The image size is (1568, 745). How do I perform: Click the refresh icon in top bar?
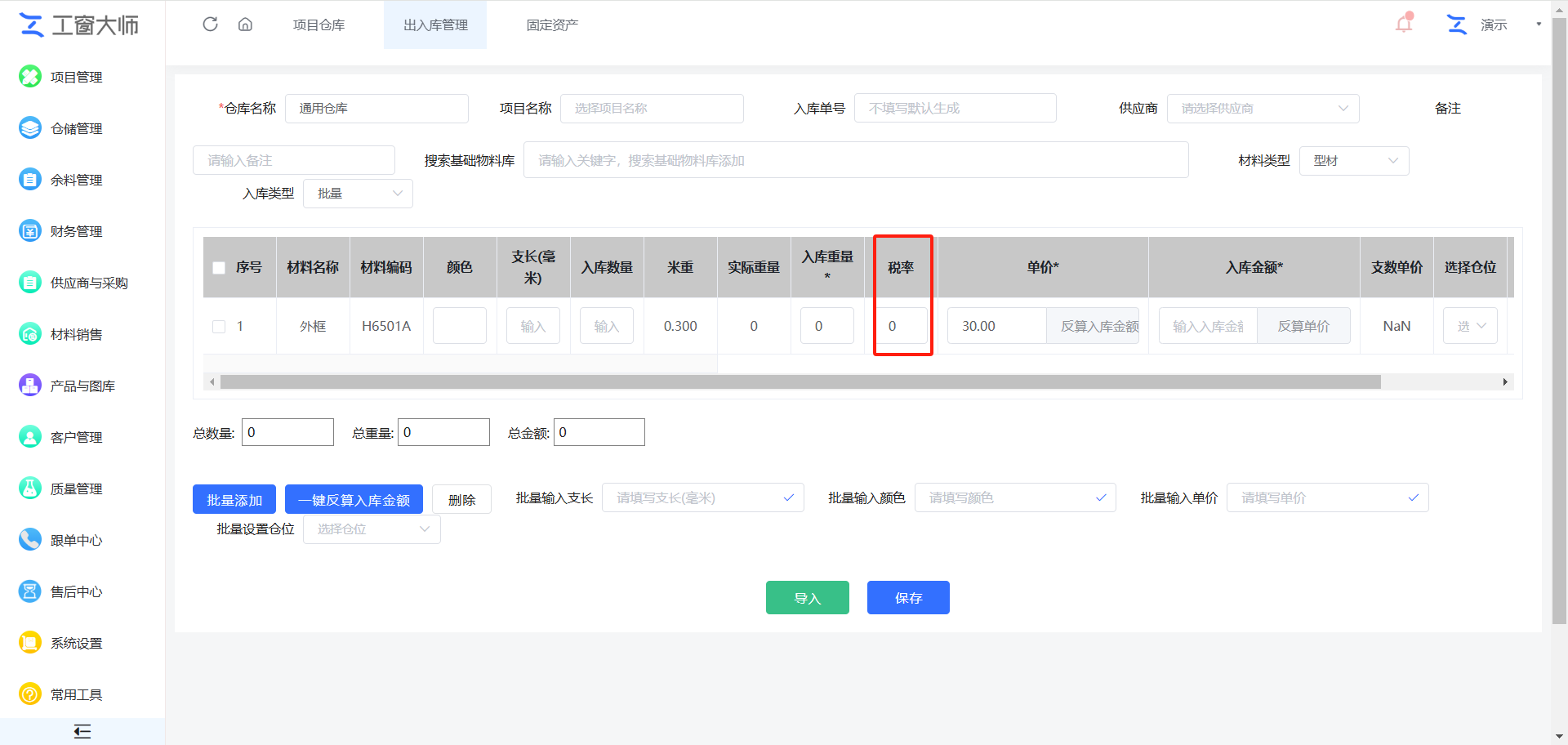click(210, 25)
